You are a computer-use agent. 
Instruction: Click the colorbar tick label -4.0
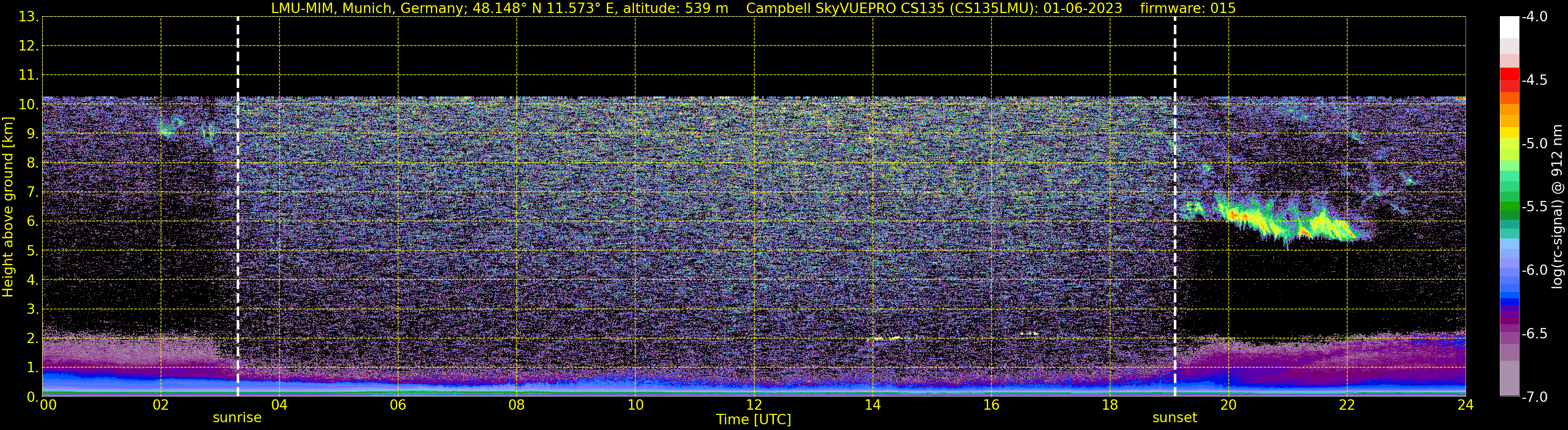[x=1534, y=17]
